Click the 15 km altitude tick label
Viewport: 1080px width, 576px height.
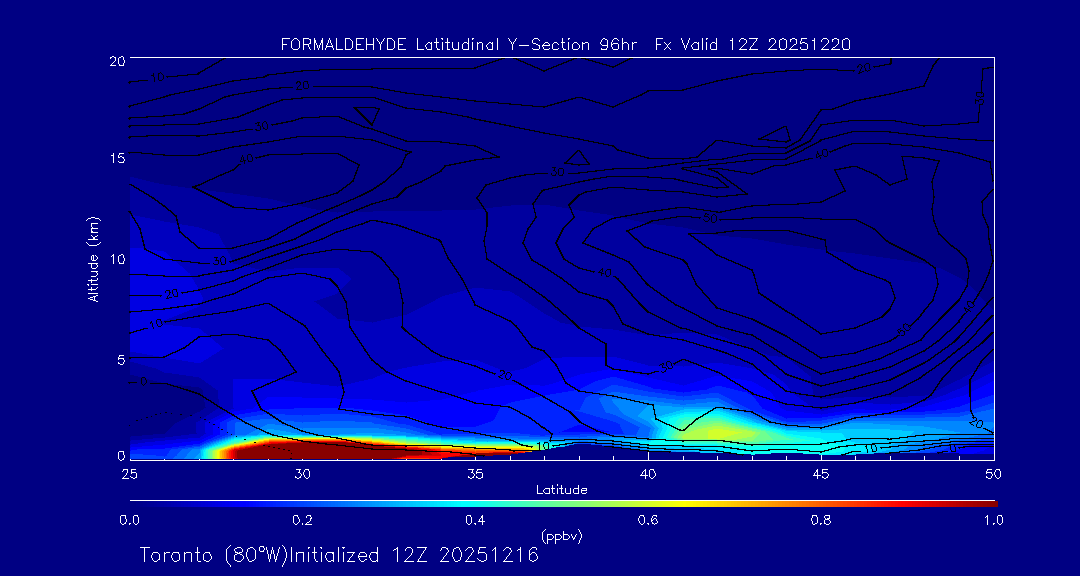coord(115,159)
